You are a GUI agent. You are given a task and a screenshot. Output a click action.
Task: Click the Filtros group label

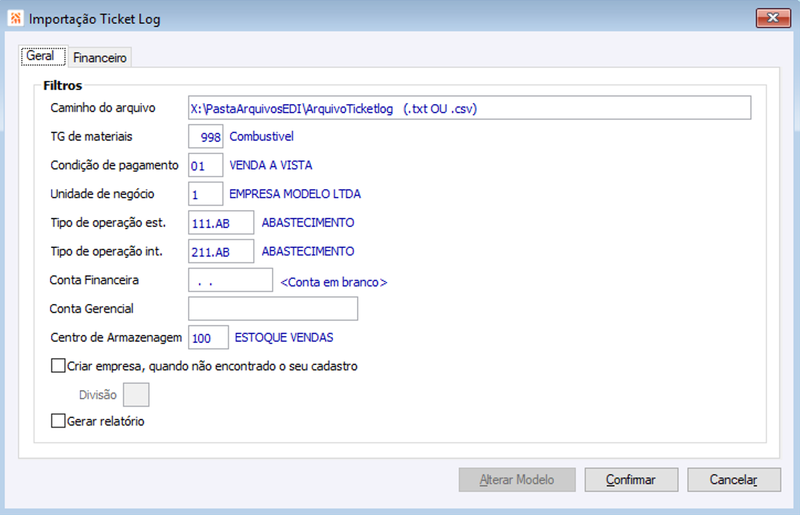62,85
